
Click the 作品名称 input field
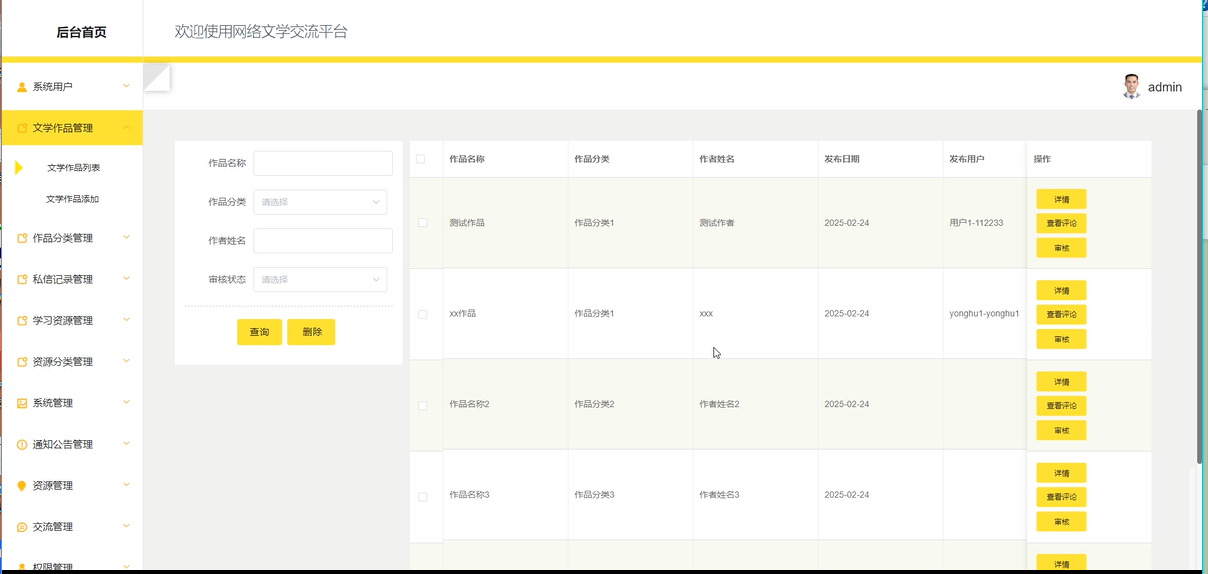tap(323, 163)
